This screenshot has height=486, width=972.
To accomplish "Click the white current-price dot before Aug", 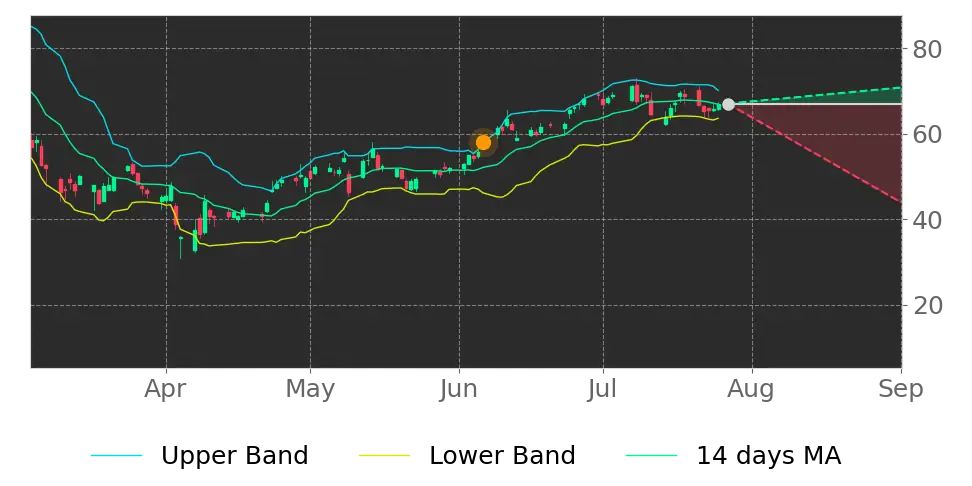I will coord(728,105).
